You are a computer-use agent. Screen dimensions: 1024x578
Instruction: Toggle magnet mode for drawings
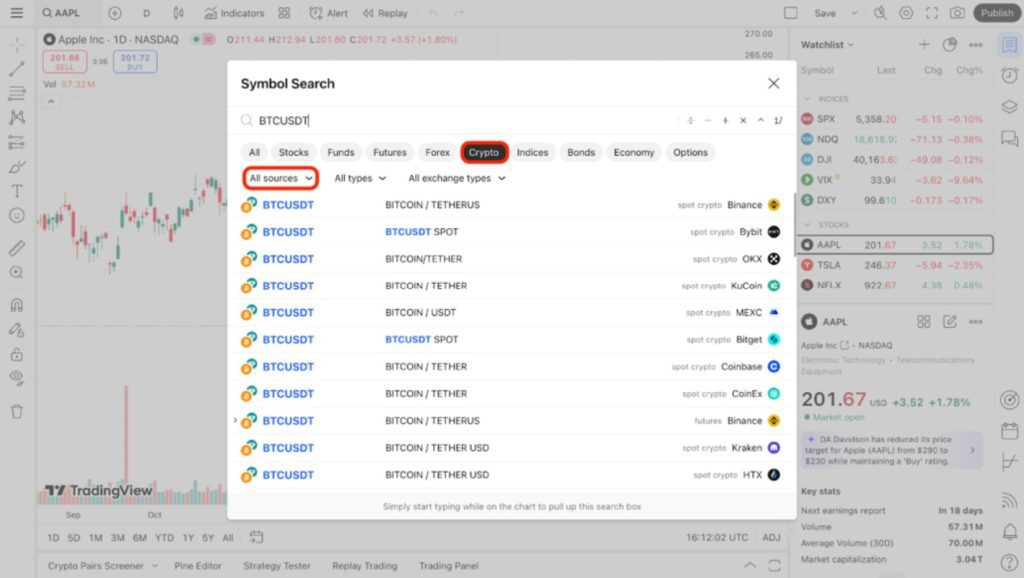(17, 305)
